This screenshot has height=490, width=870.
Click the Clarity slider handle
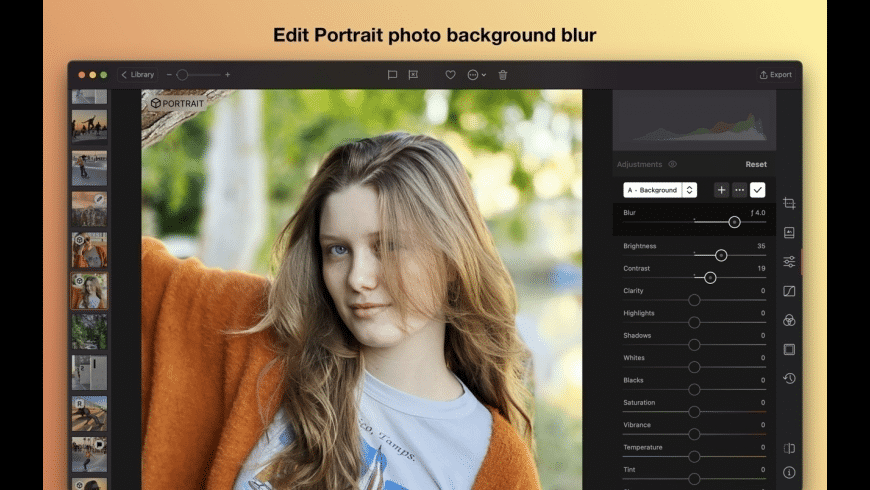tap(694, 300)
